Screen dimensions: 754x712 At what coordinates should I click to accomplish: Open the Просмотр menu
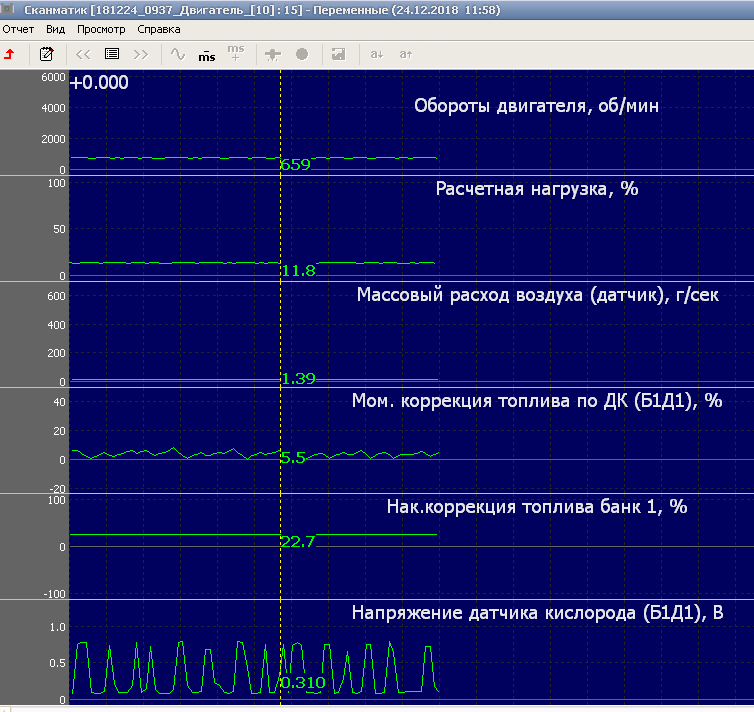(x=101, y=29)
